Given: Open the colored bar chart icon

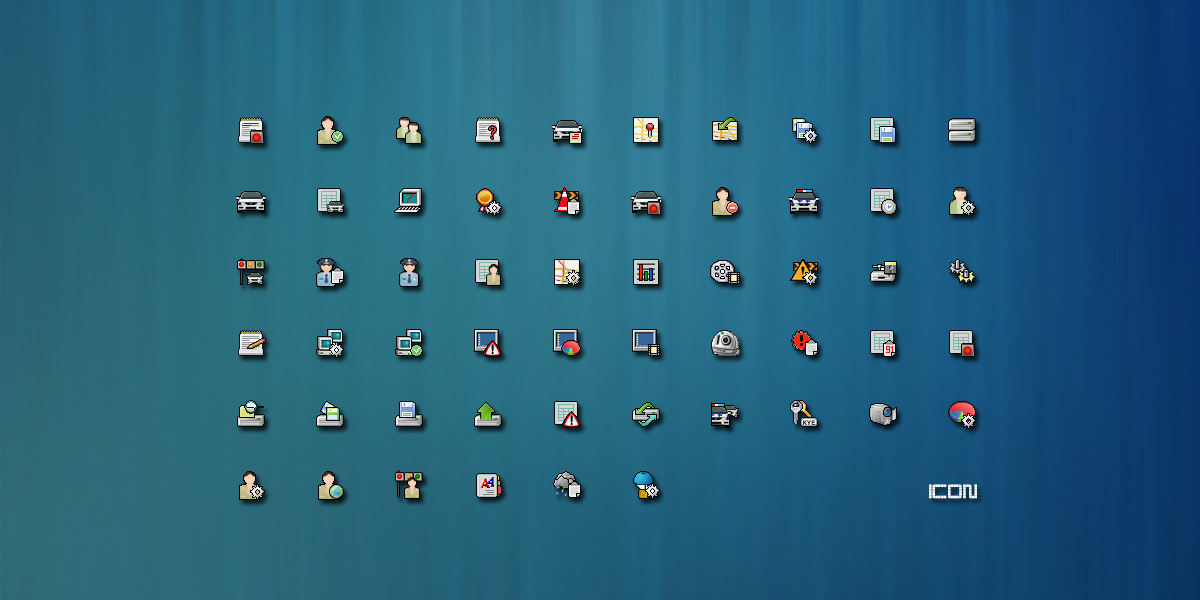Looking at the screenshot, I should click(x=646, y=272).
